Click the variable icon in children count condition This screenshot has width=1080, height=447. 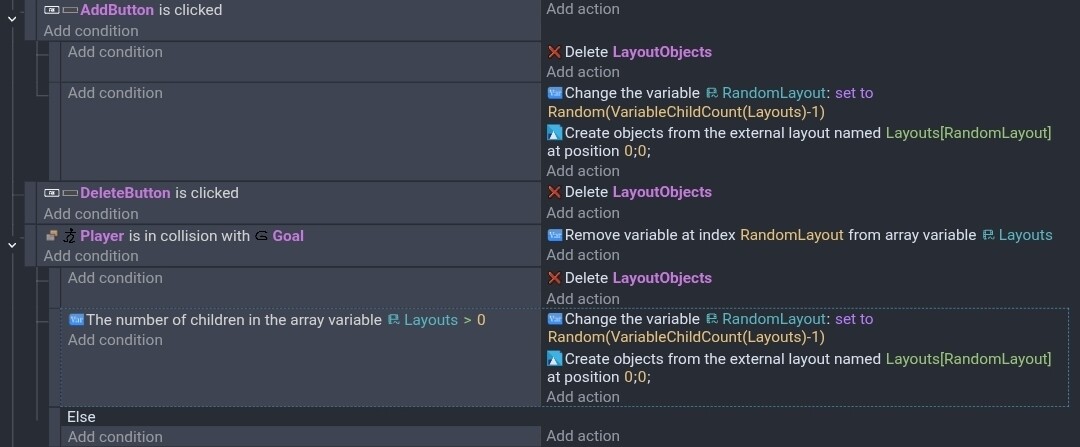coord(76,320)
